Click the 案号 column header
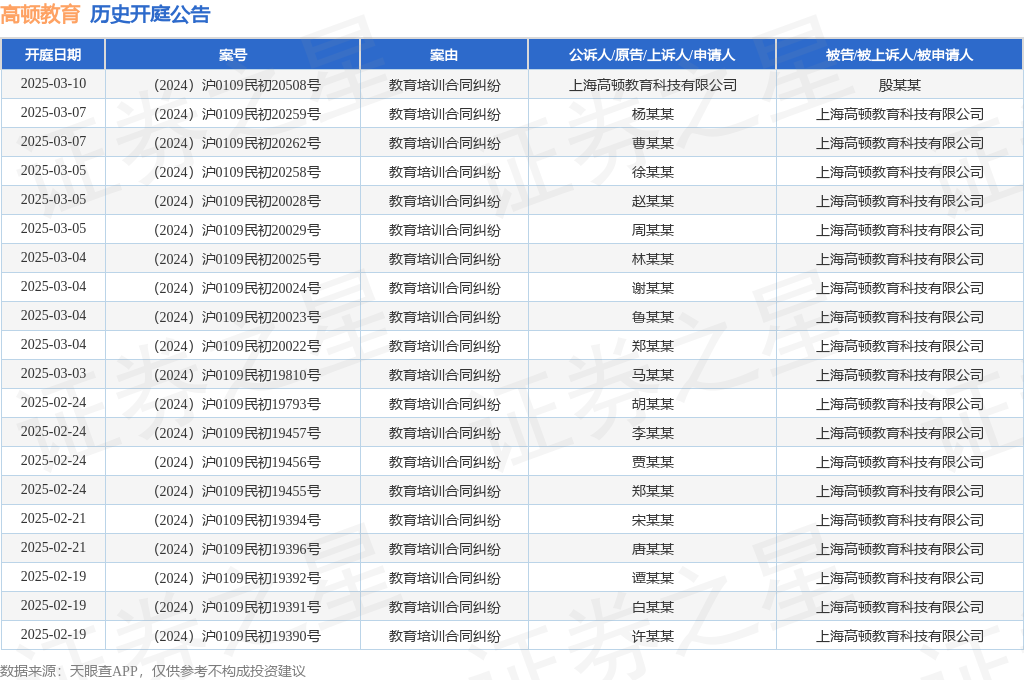1024x680 pixels. (232, 55)
